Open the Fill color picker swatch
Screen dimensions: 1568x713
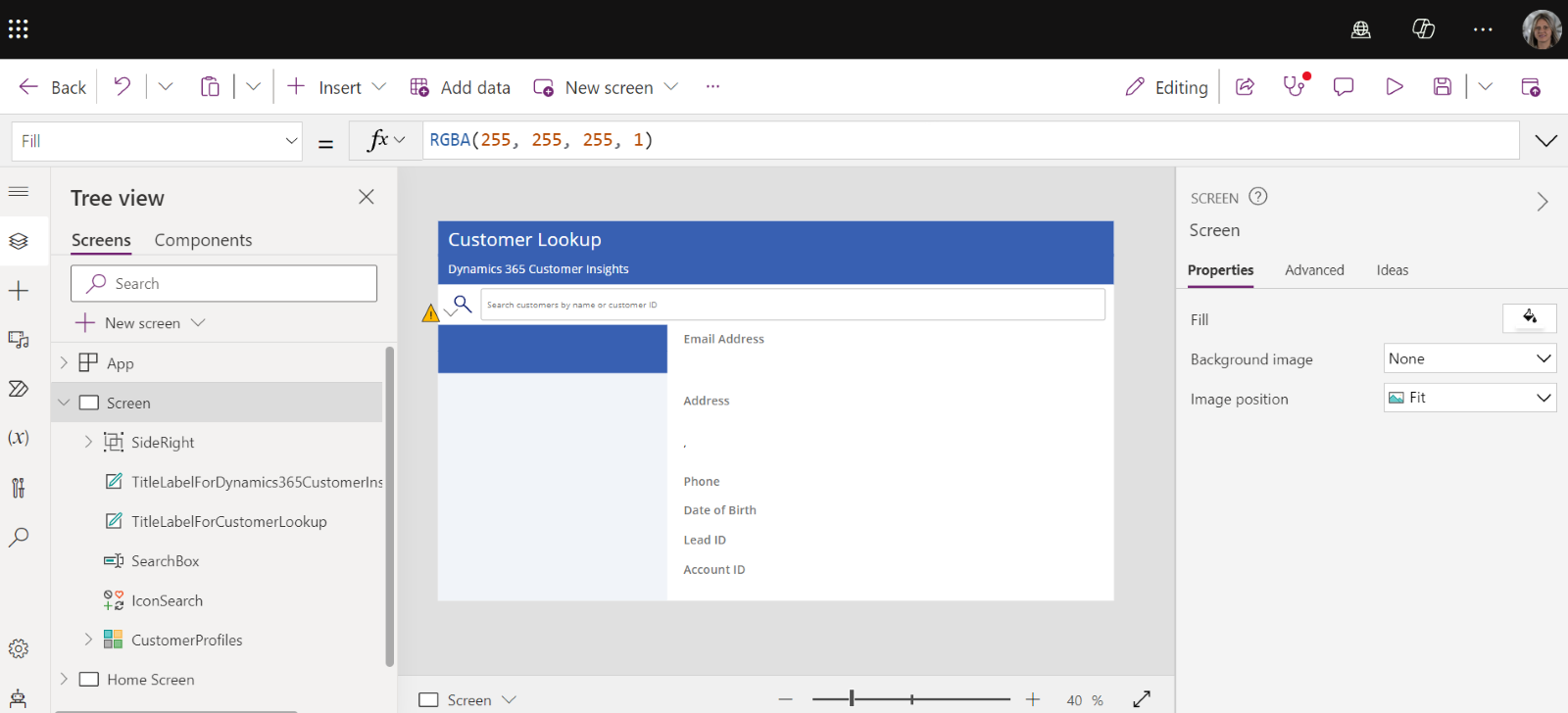(1529, 318)
